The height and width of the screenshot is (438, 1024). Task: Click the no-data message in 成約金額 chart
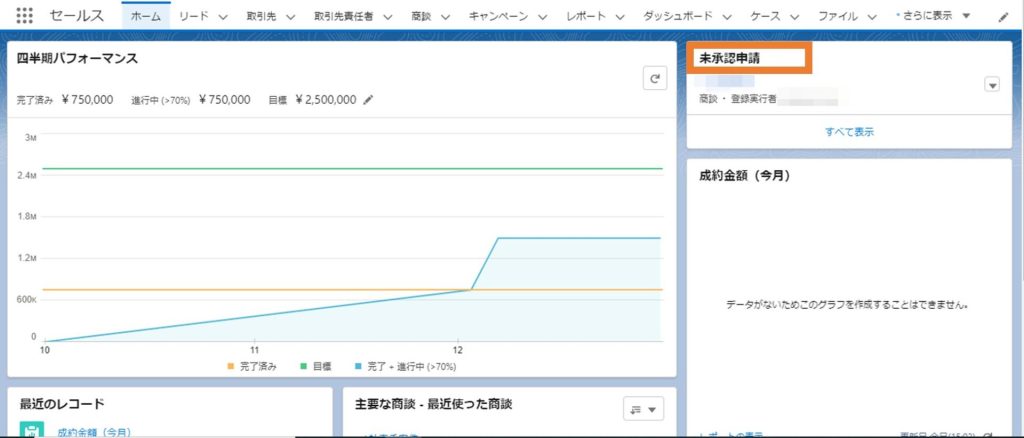tap(846, 305)
